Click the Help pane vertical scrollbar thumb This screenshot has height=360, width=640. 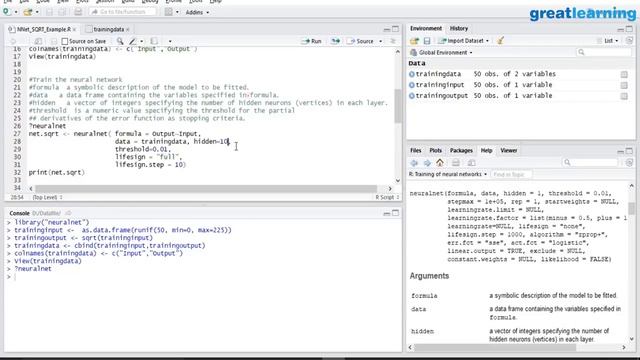[x=631, y=208]
